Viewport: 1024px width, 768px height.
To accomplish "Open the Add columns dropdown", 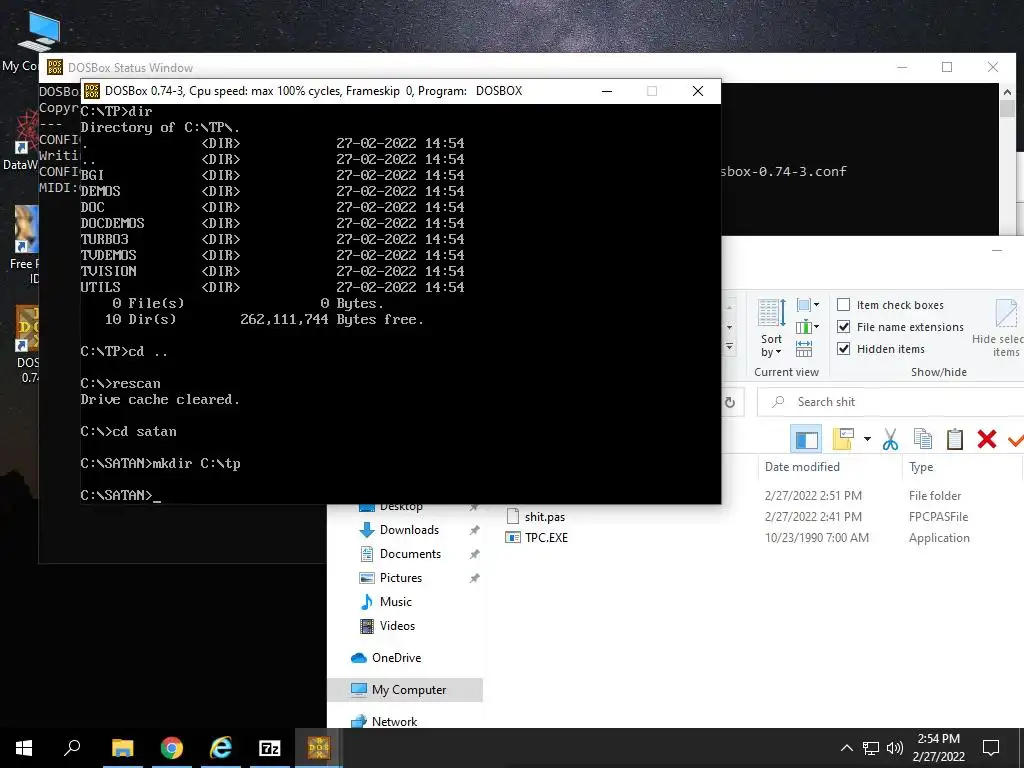I will (808, 327).
